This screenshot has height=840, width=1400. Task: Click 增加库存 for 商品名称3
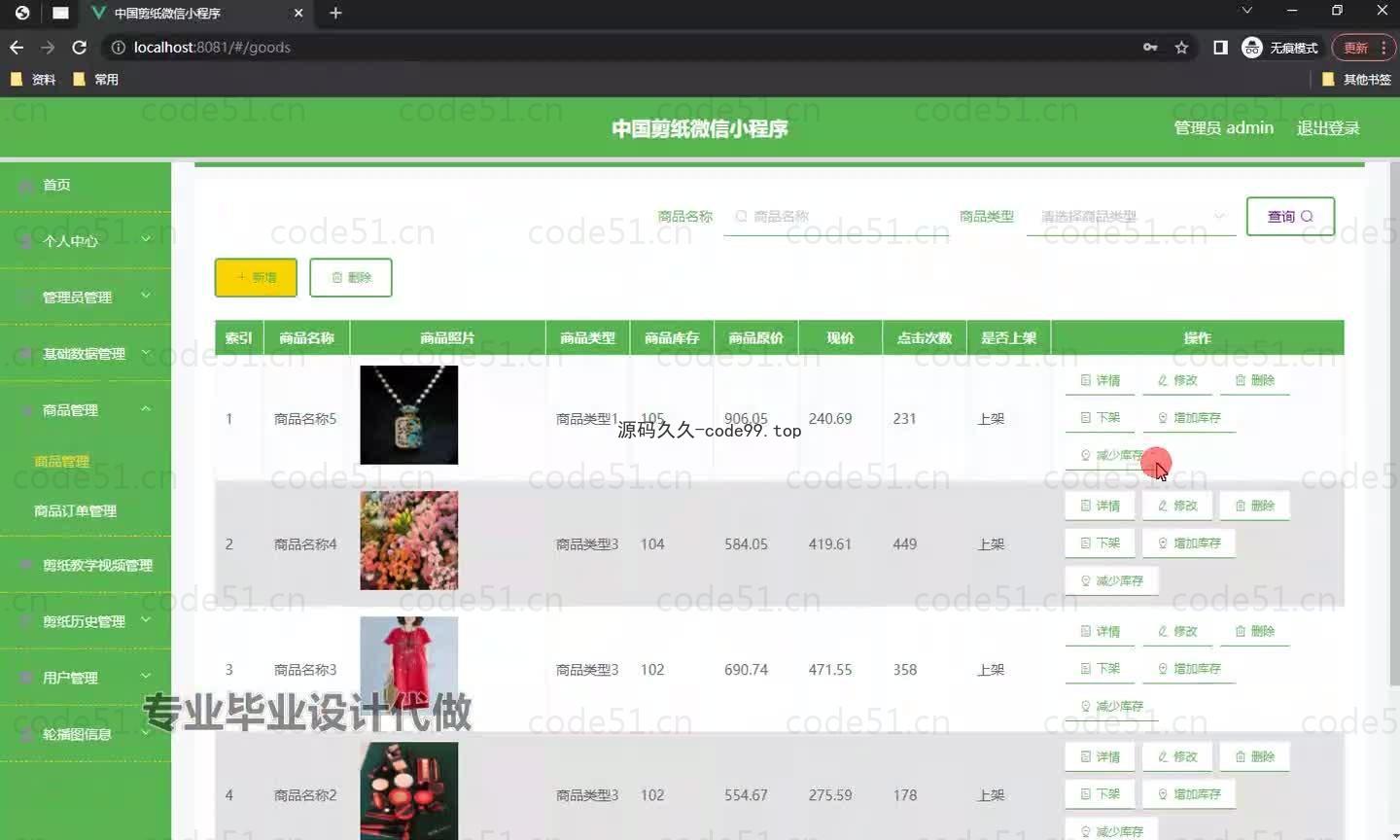(1189, 668)
